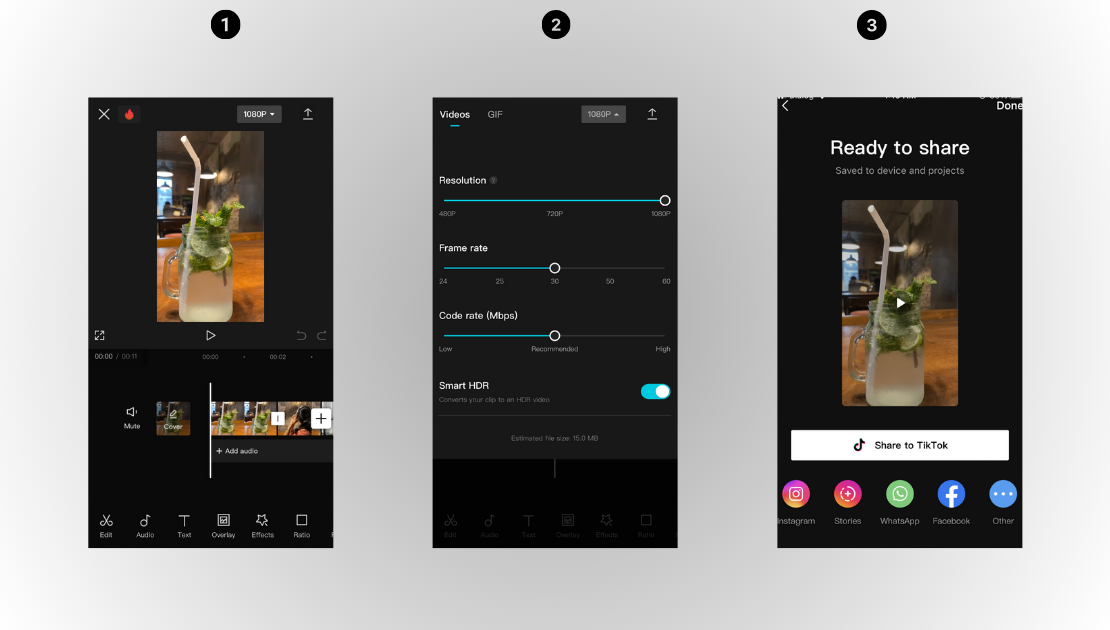Click the Estimated file size text
This screenshot has height=630, width=1110.
point(554,438)
